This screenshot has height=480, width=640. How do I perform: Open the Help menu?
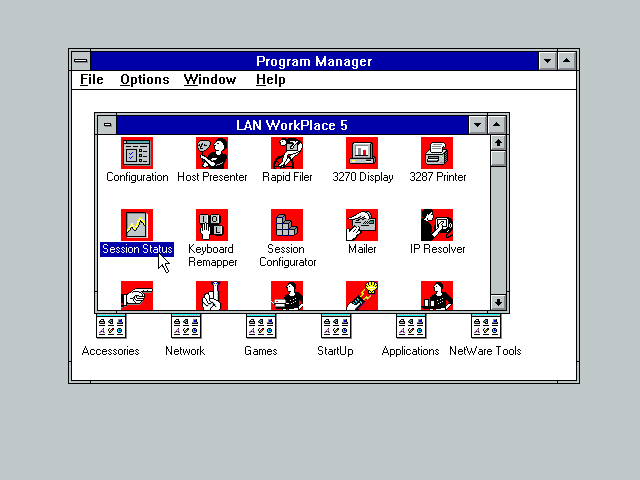tap(271, 80)
